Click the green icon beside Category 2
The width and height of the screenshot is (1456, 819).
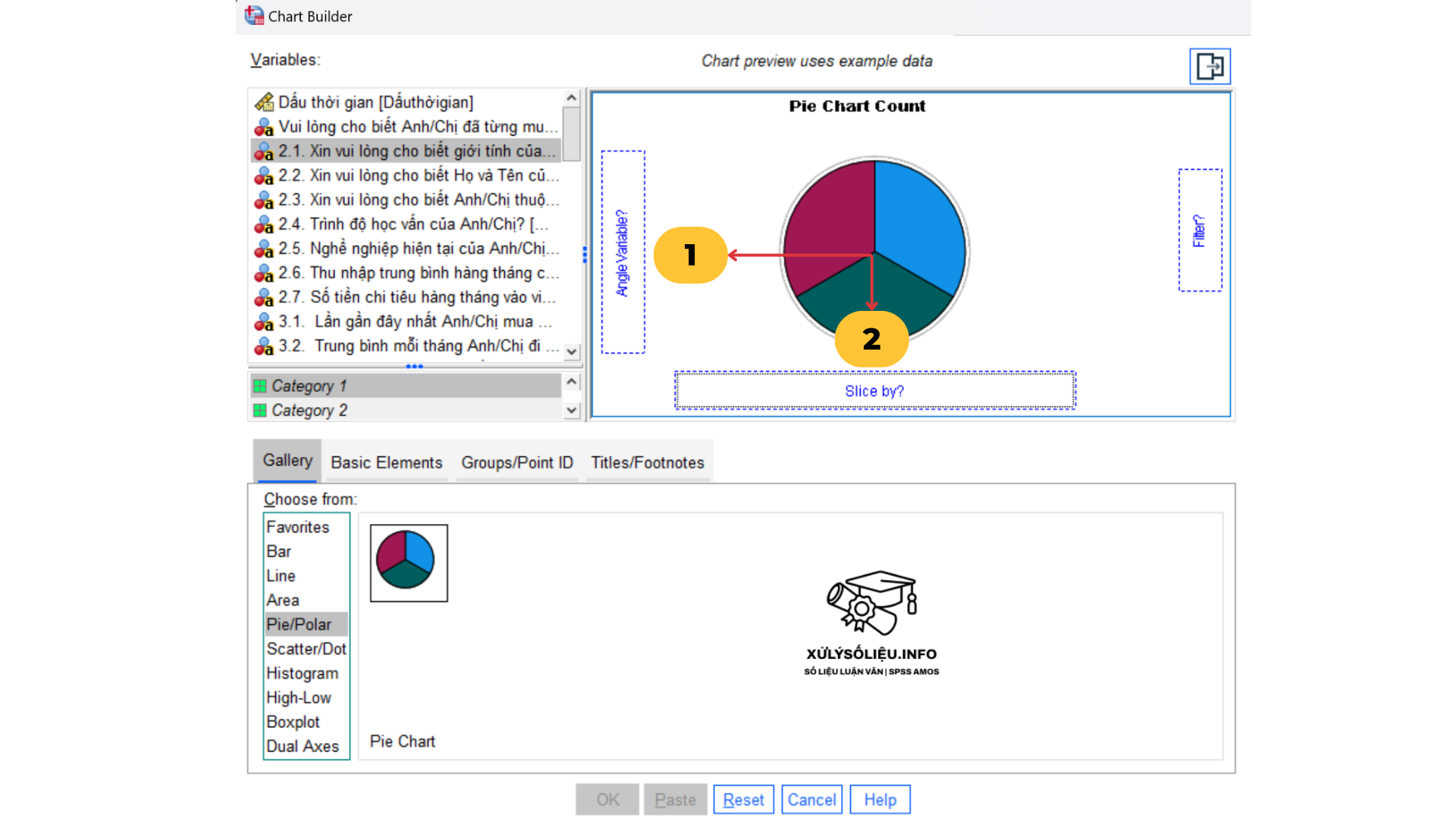point(260,410)
